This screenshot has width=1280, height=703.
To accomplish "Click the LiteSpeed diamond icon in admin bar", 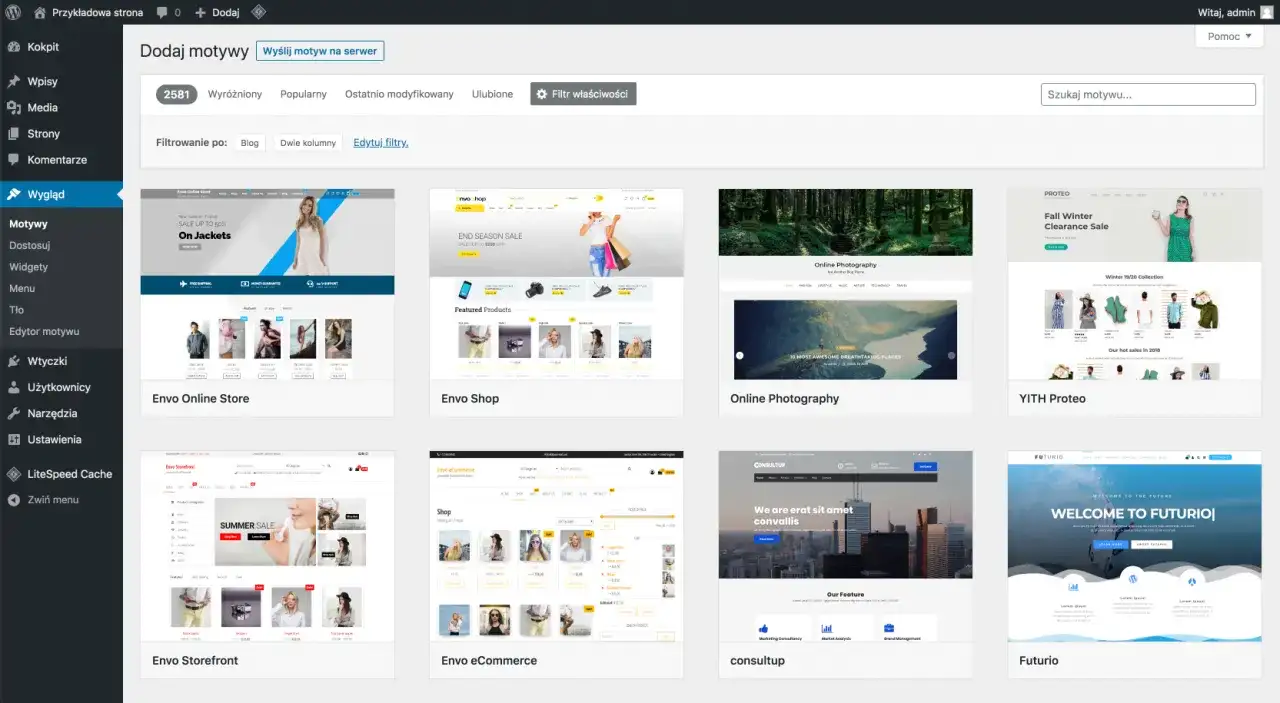I will 258,12.
